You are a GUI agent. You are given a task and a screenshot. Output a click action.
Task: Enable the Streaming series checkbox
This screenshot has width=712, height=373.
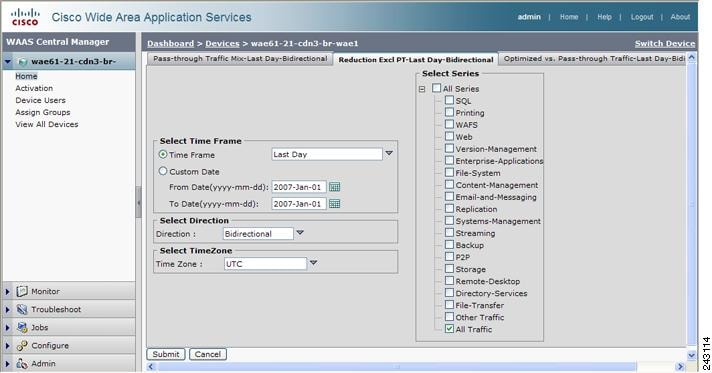[449, 232]
